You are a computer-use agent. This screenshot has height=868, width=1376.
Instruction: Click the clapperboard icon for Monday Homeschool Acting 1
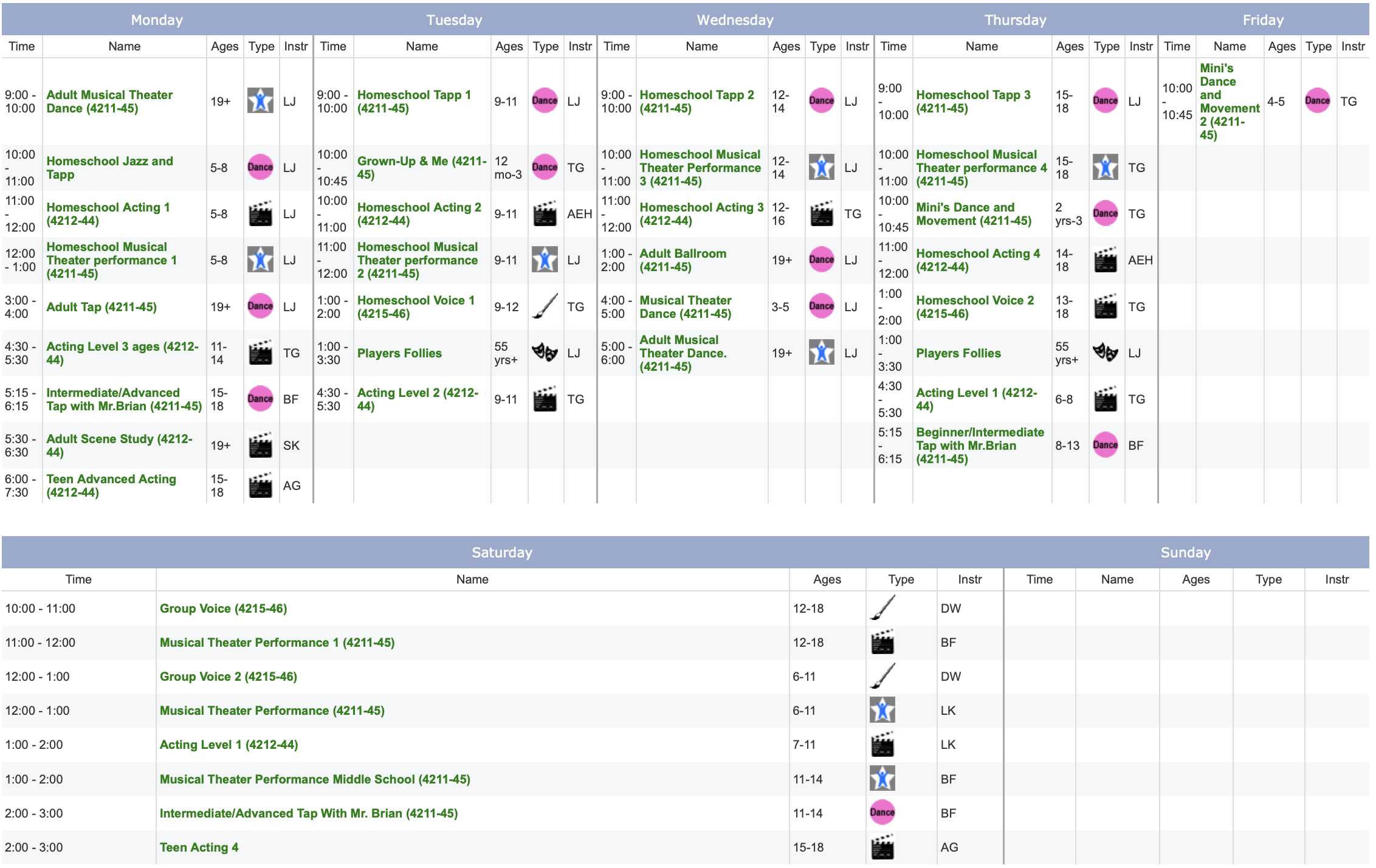click(260, 214)
